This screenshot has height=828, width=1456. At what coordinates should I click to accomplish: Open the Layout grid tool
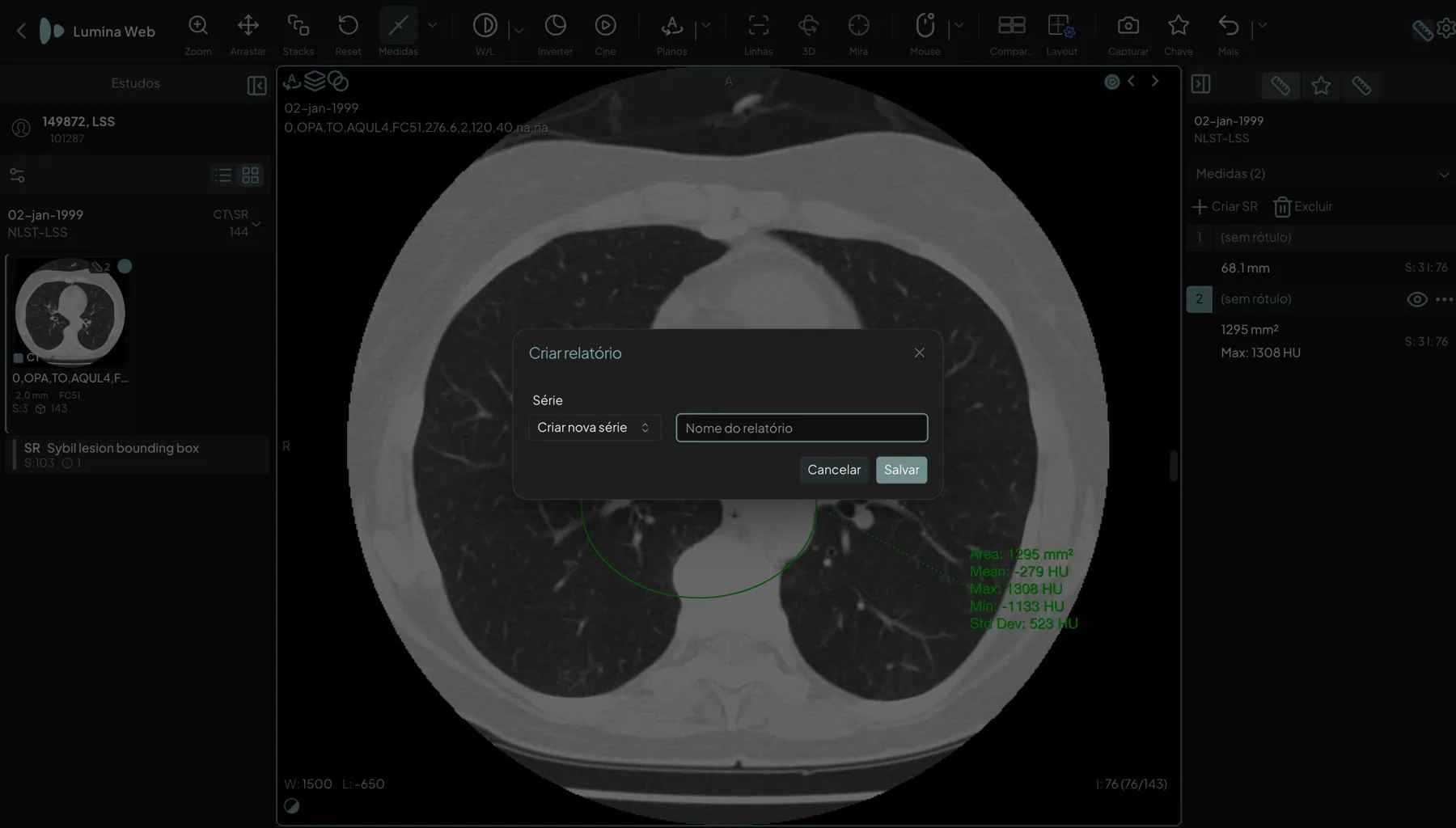pos(1061,32)
